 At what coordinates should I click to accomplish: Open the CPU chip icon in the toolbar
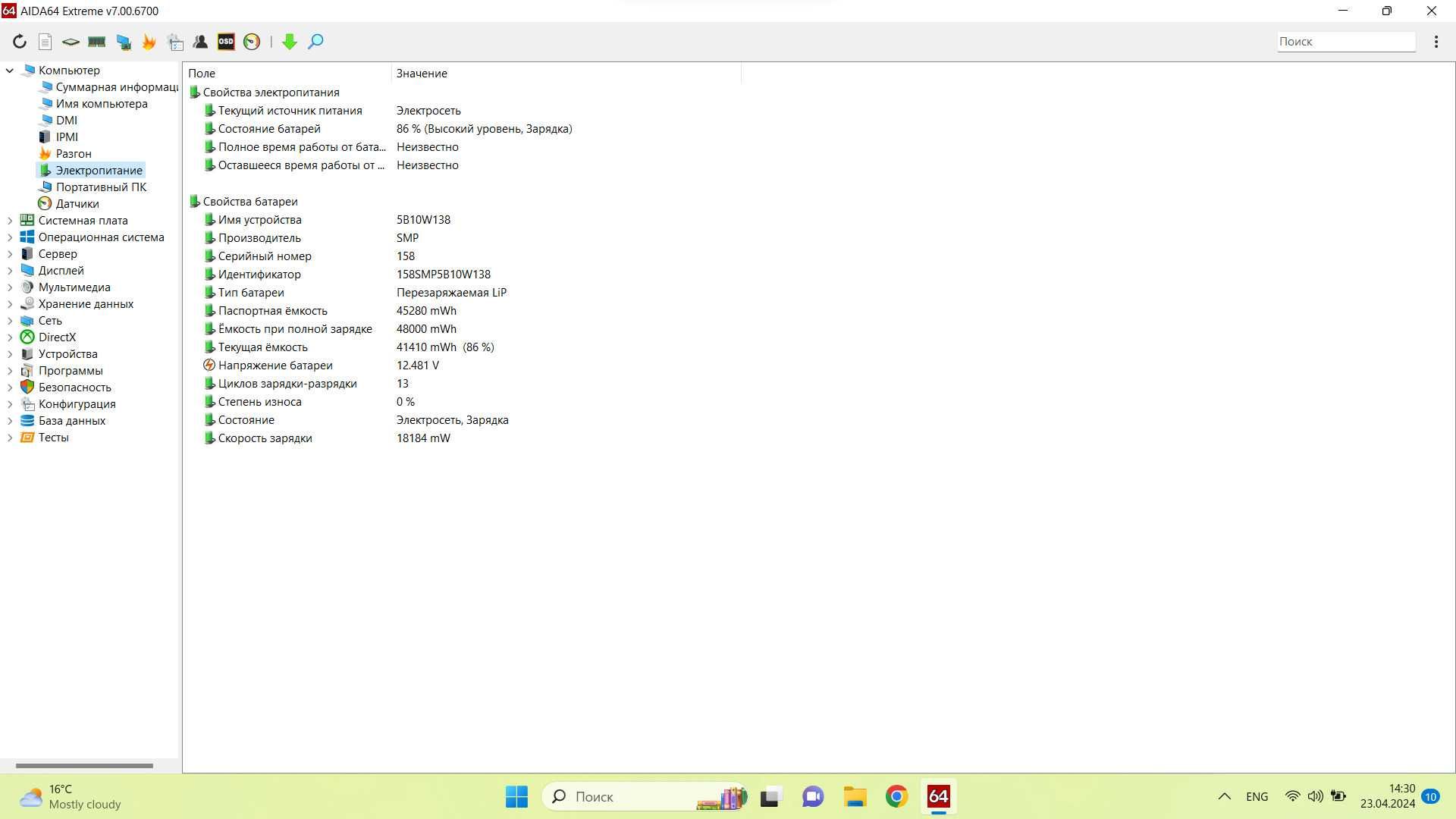(71, 42)
